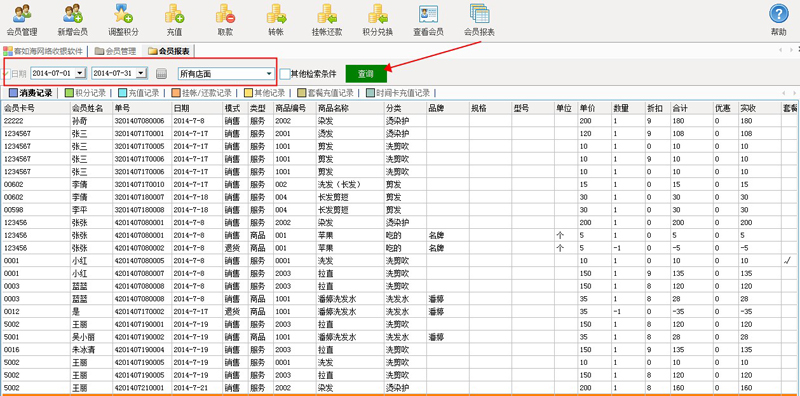
Task: Click the 会员卡号 column header
Action: [x=36, y=108]
